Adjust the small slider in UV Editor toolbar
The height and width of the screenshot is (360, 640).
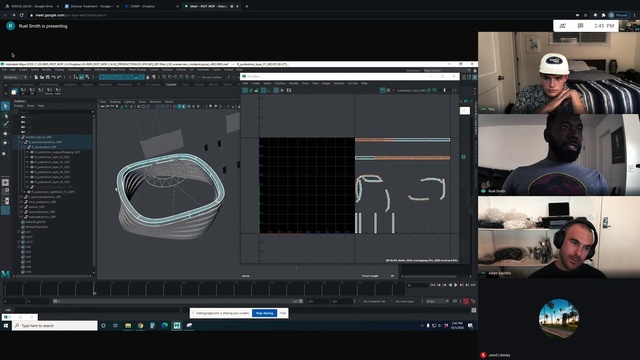coord(444,90)
